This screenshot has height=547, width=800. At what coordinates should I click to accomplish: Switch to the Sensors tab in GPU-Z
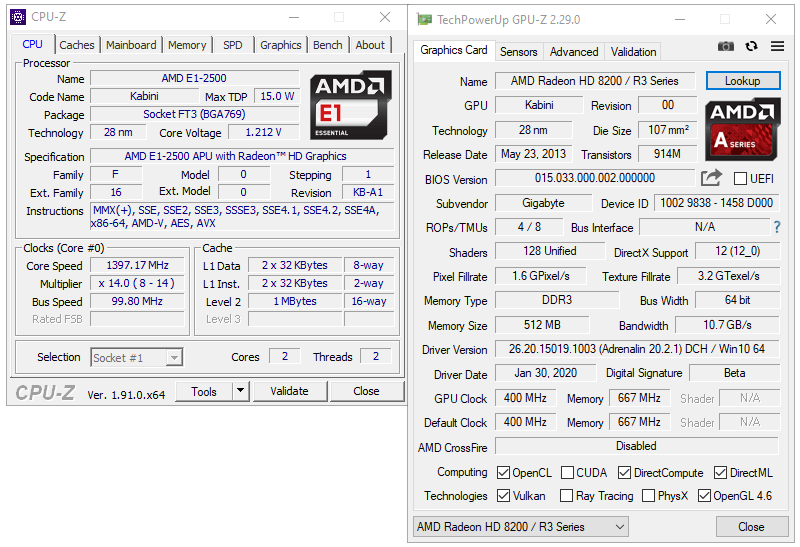pos(518,52)
